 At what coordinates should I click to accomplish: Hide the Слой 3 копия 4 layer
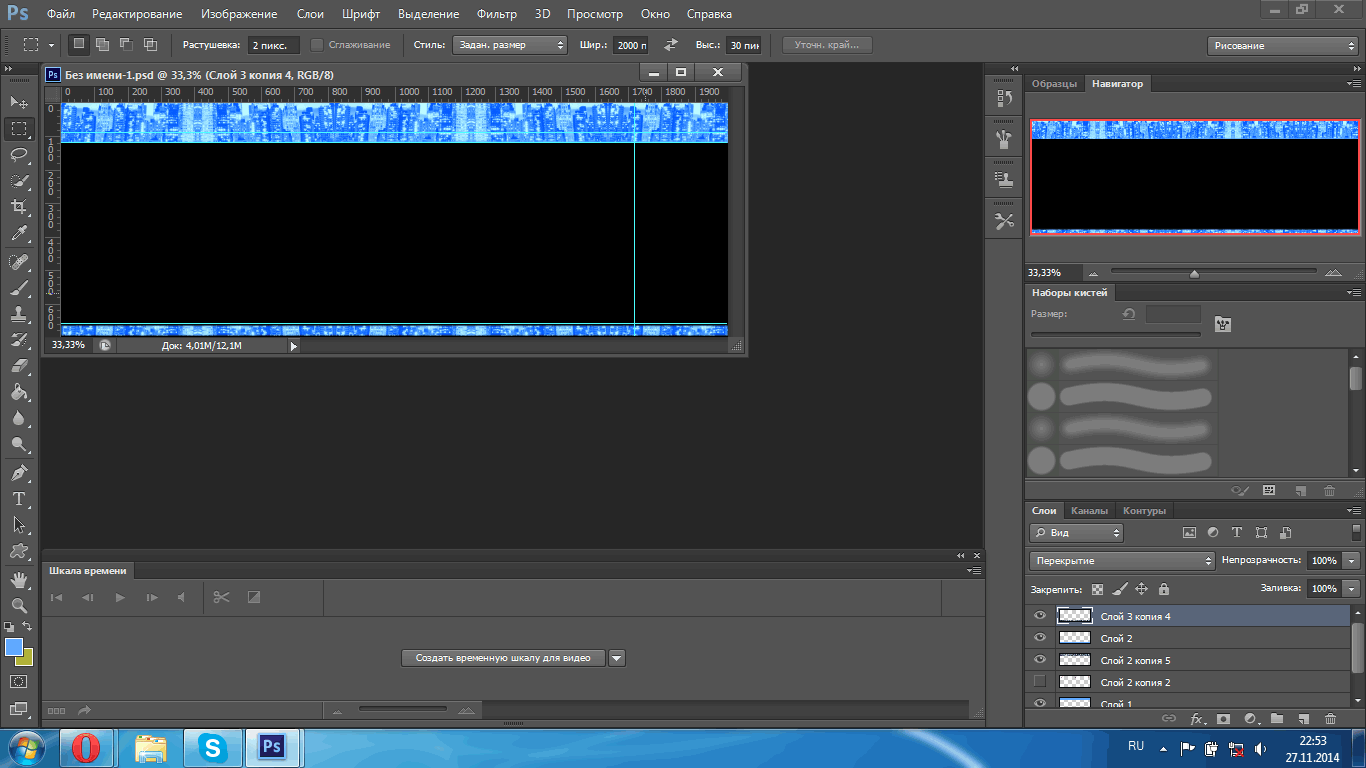point(1040,616)
